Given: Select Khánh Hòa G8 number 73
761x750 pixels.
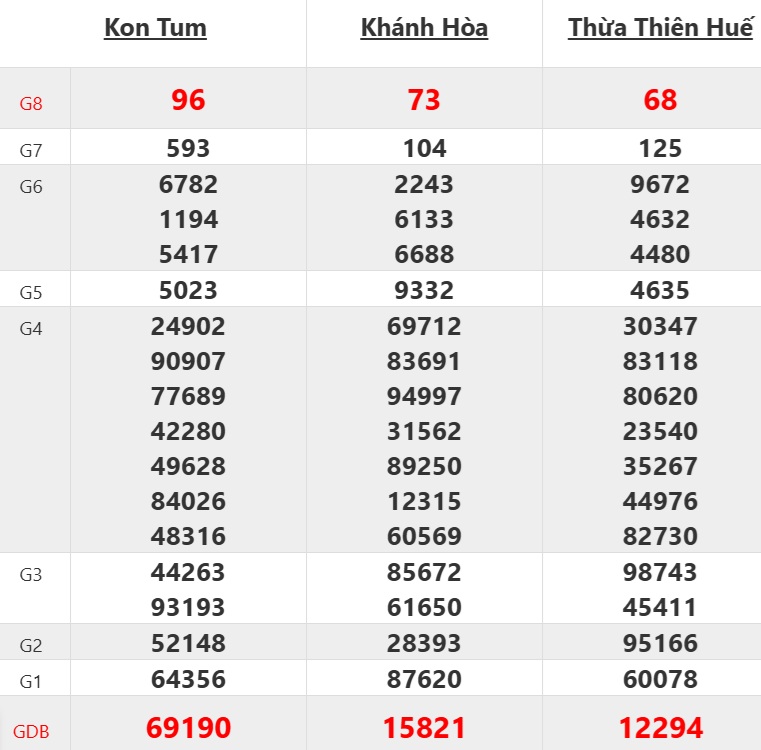Looking at the screenshot, I should click(x=424, y=100).
